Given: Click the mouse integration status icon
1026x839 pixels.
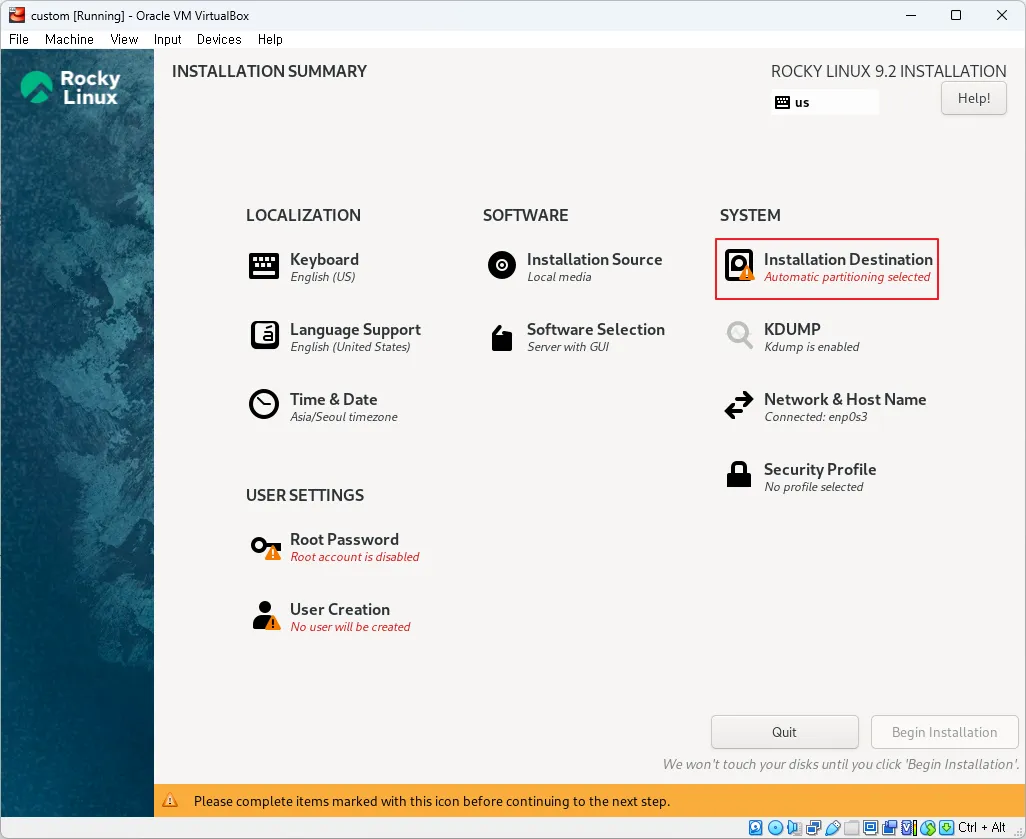Looking at the screenshot, I should pyautogui.click(x=928, y=827).
